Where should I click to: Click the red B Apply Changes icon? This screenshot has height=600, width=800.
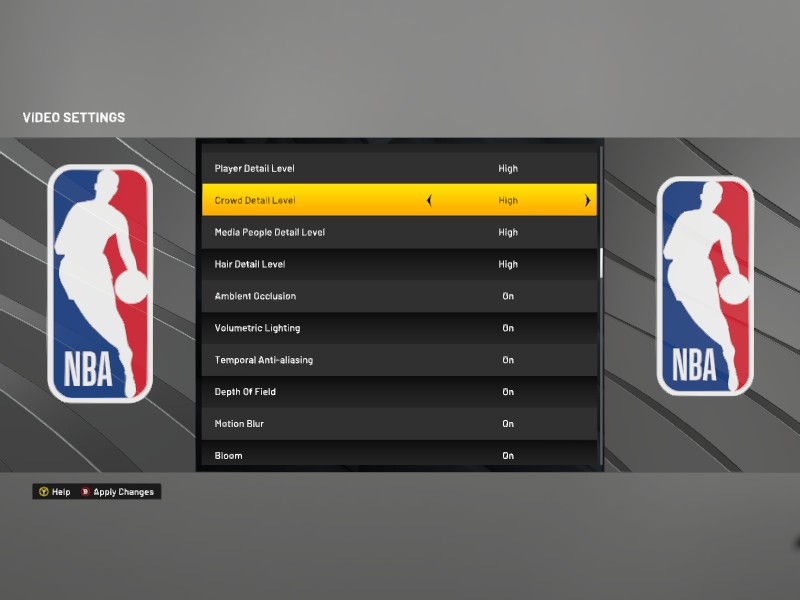tap(85, 492)
